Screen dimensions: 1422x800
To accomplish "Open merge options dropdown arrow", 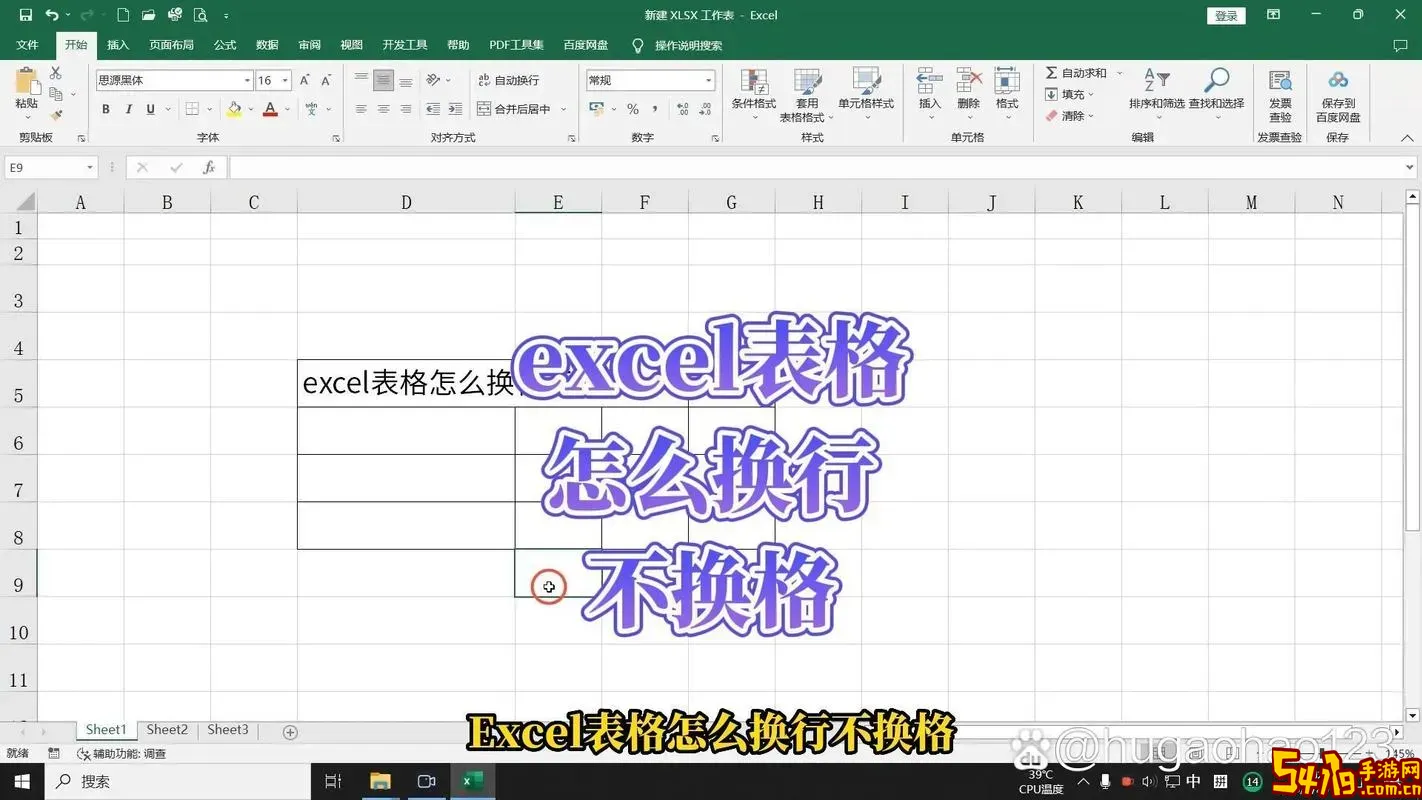I will click(564, 109).
